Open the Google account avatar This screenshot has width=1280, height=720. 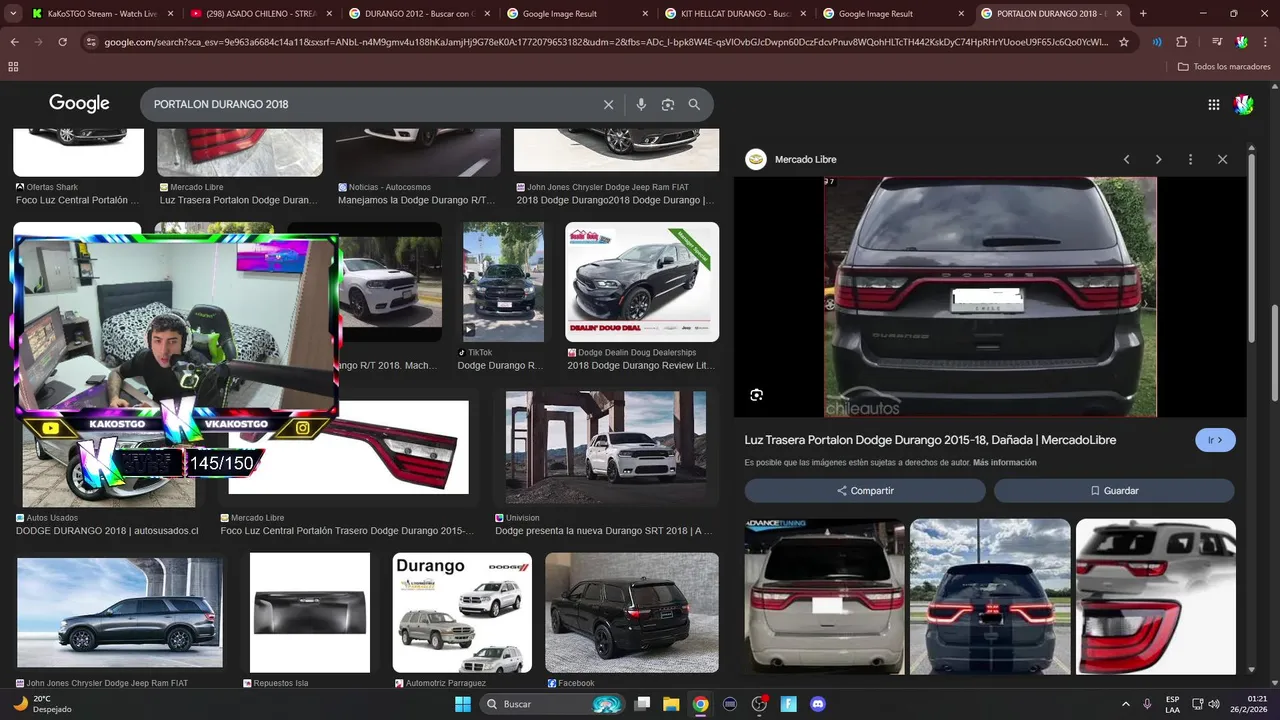(x=1244, y=104)
